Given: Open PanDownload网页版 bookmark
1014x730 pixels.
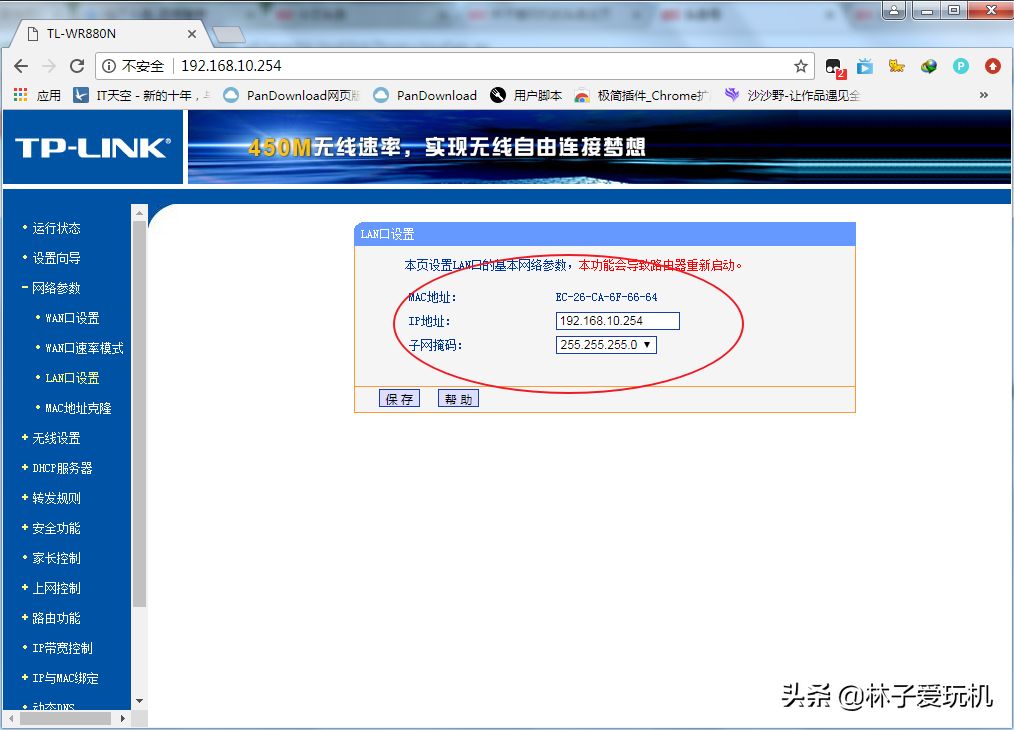Looking at the screenshot, I should [291, 96].
